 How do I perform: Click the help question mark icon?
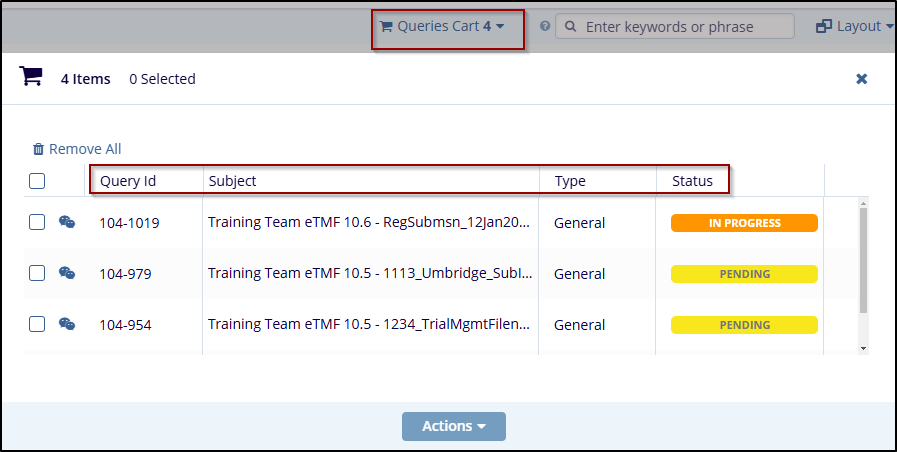coord(545,27)
